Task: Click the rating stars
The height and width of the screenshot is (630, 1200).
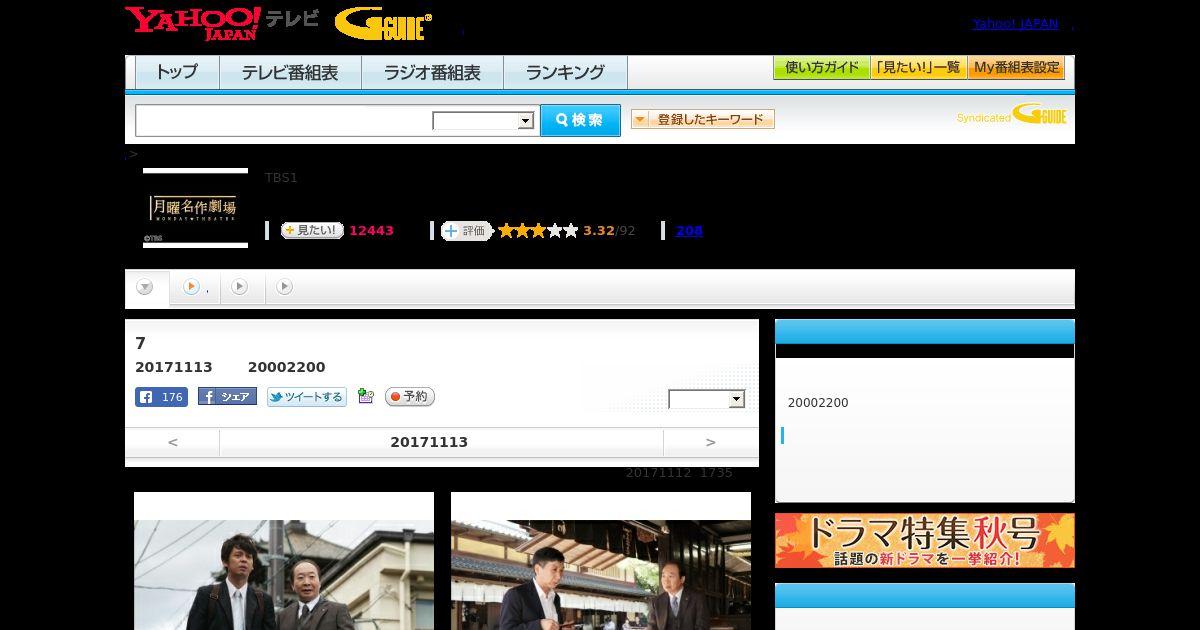Action: (538, 231)
